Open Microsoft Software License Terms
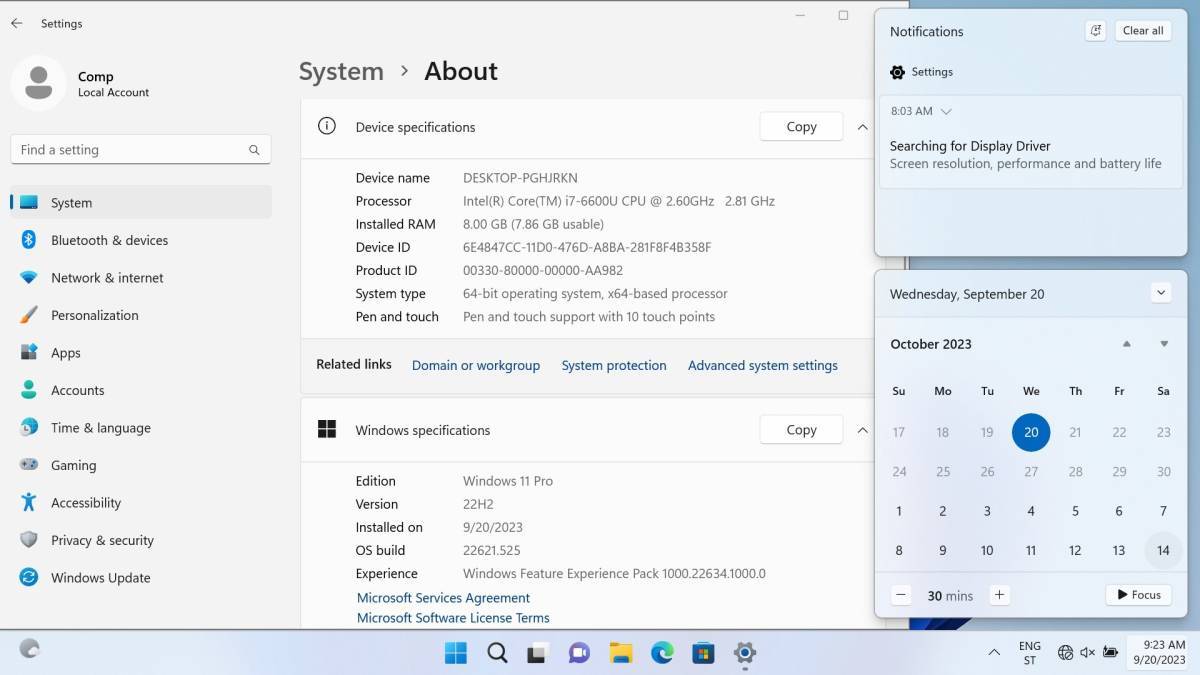Screen dimensions: 1200x675 point(453,618)
